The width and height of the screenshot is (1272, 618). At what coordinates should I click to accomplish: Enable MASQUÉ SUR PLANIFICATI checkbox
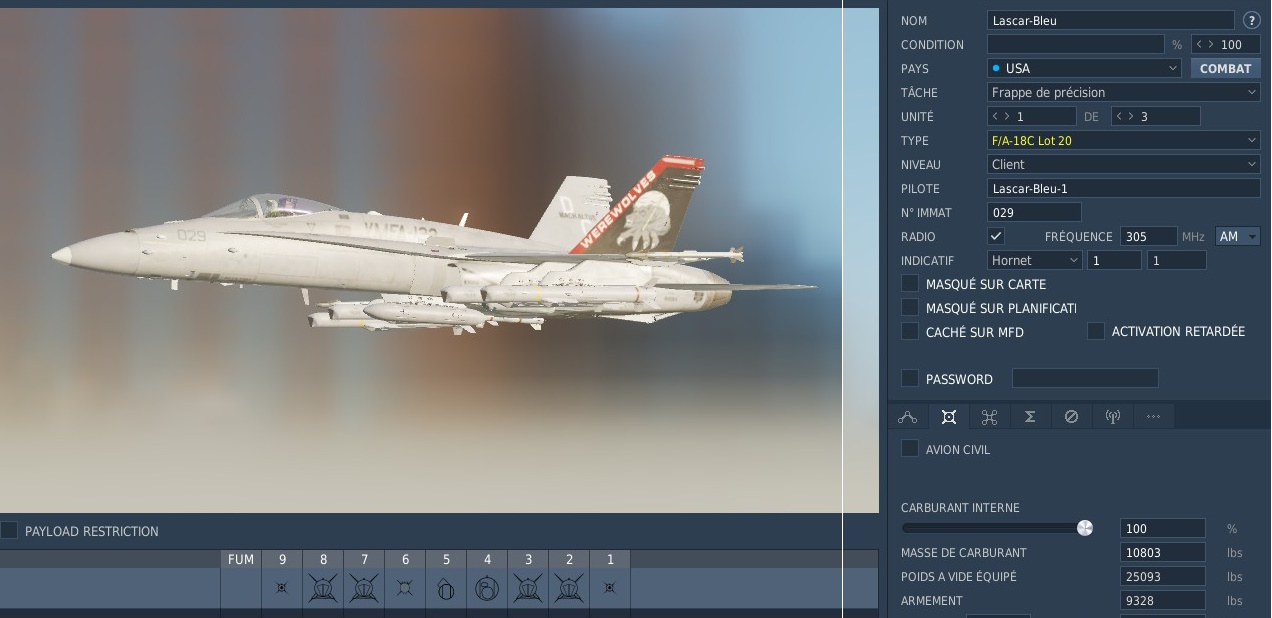[910, 308]
